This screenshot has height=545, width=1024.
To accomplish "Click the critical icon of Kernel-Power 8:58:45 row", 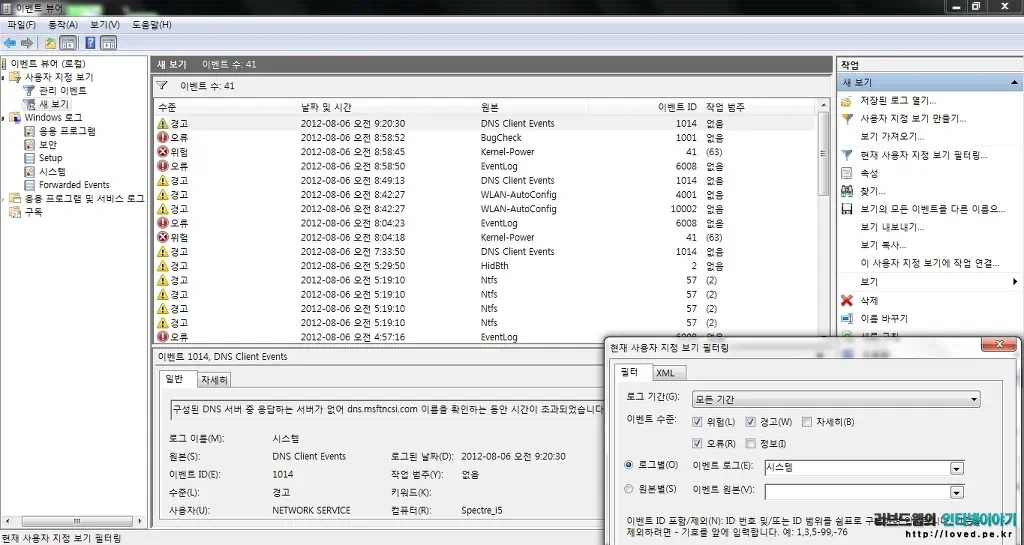I will [163, 152].
